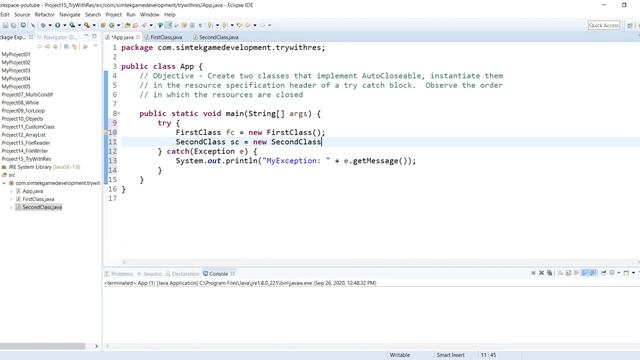Image resolution: width=640 pixels, height=360 pixels.
Task: Select the src folder node
Action: click(9, 175)
